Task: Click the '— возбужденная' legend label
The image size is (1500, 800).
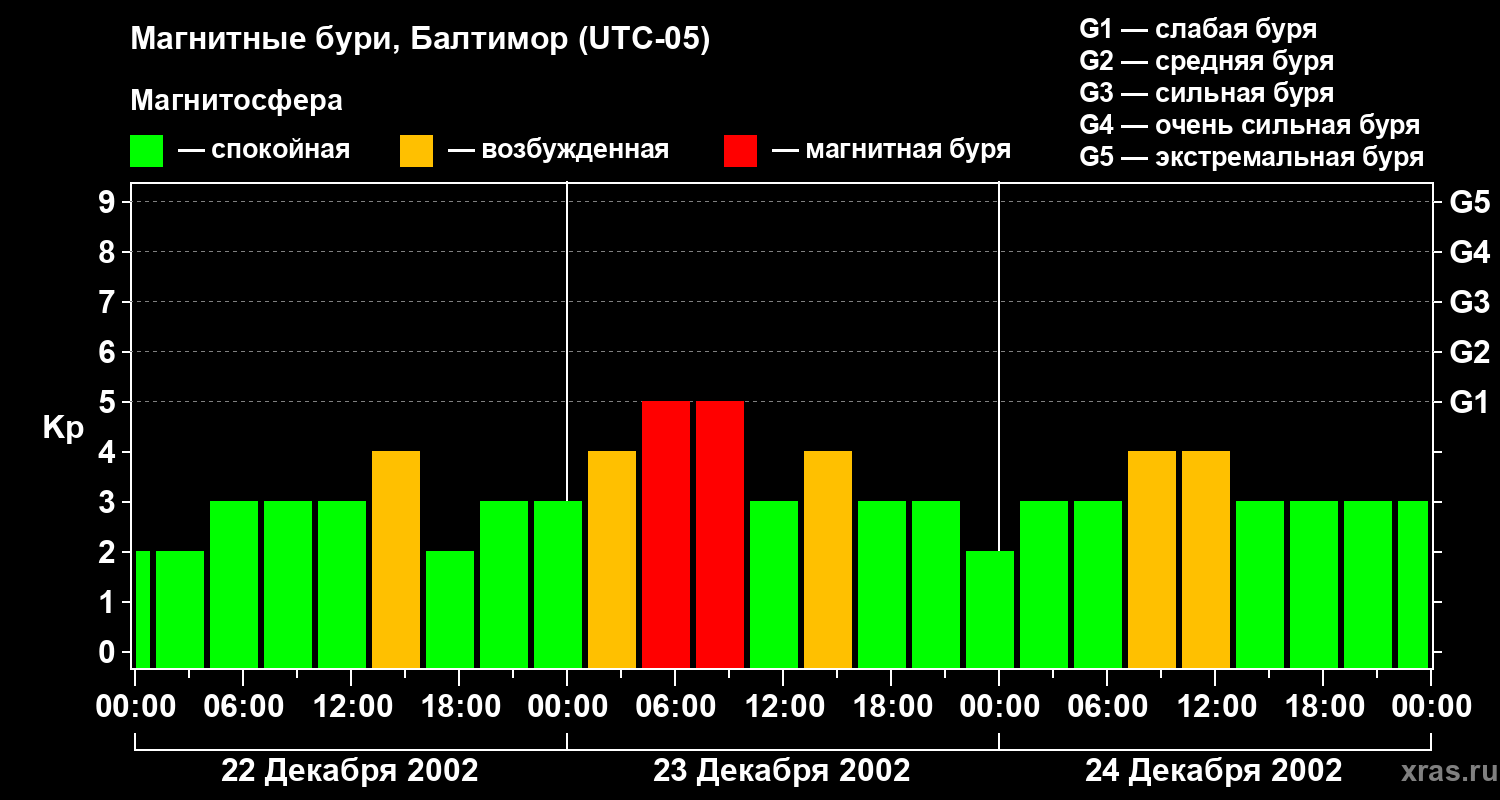Action: pyautogui.click(x=558, y=150)
